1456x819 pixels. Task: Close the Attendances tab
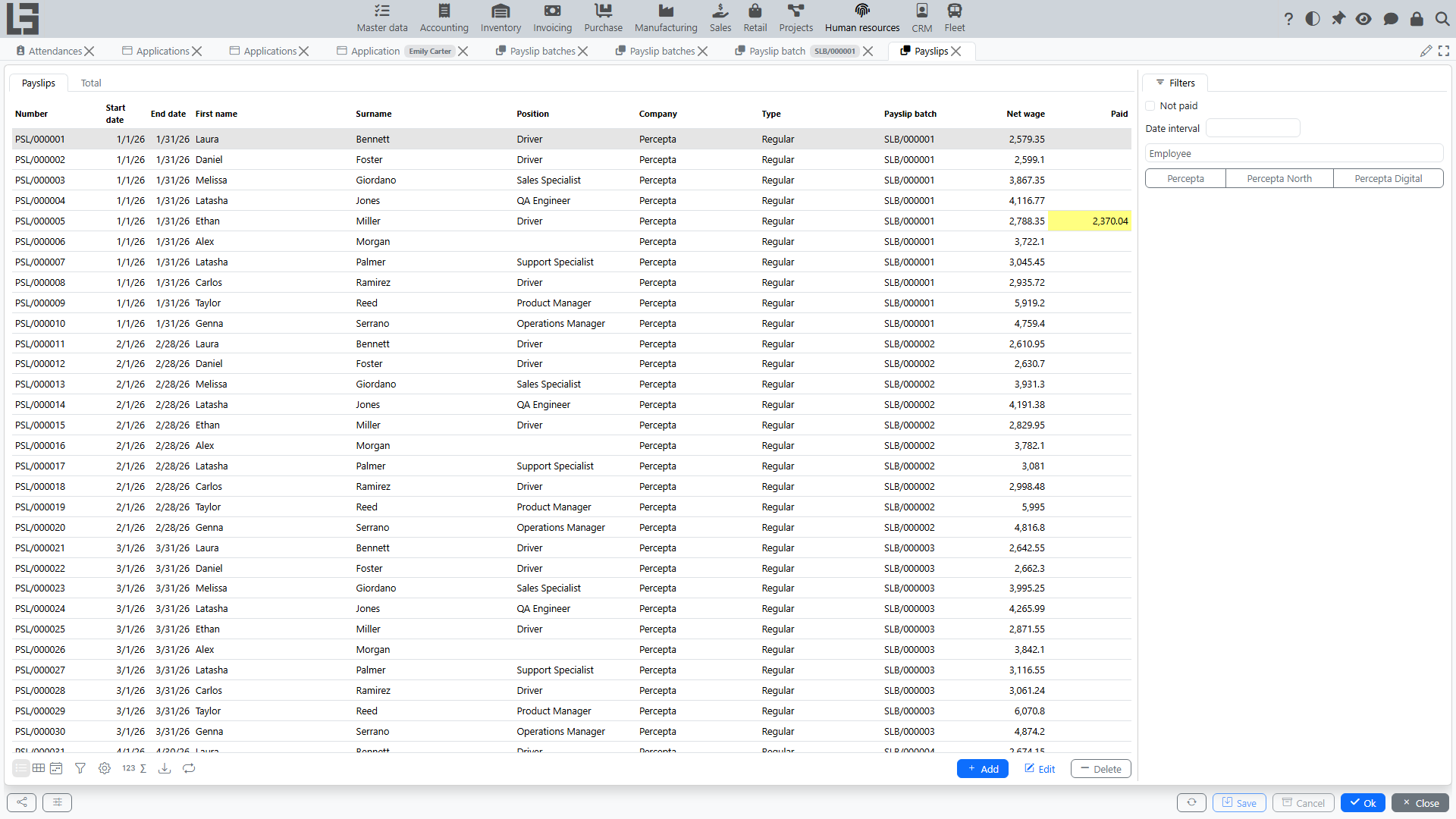(89, 51)
